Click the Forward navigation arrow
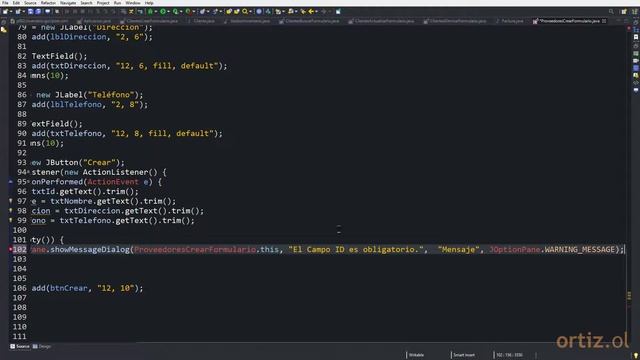The height and width of the screenshot is (360, 640). (324, 11)
